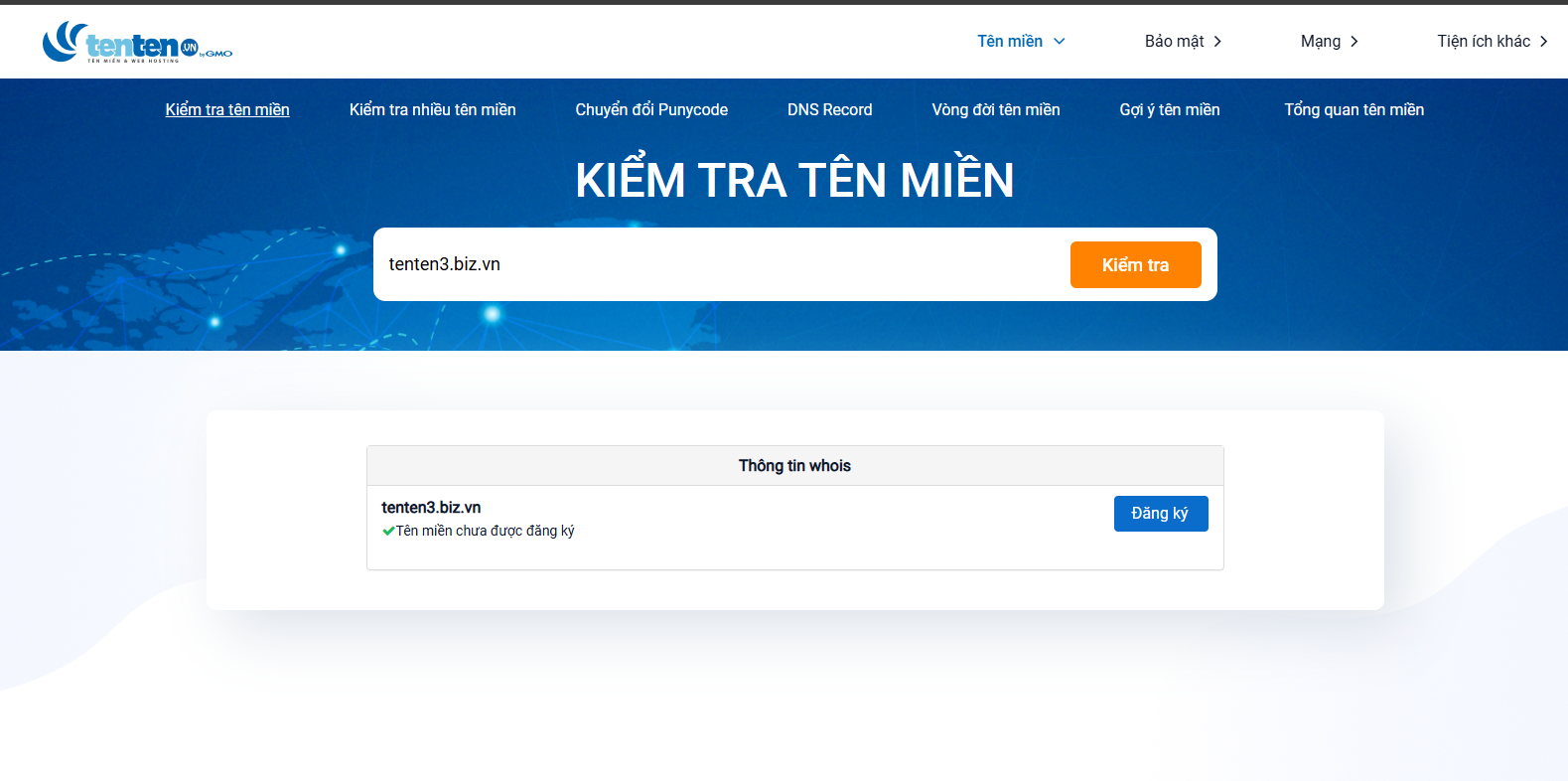Screen dimensions: 1568x781
Task: Open Gợi ý tên miền page
Action: click(x=1170, y=109)
